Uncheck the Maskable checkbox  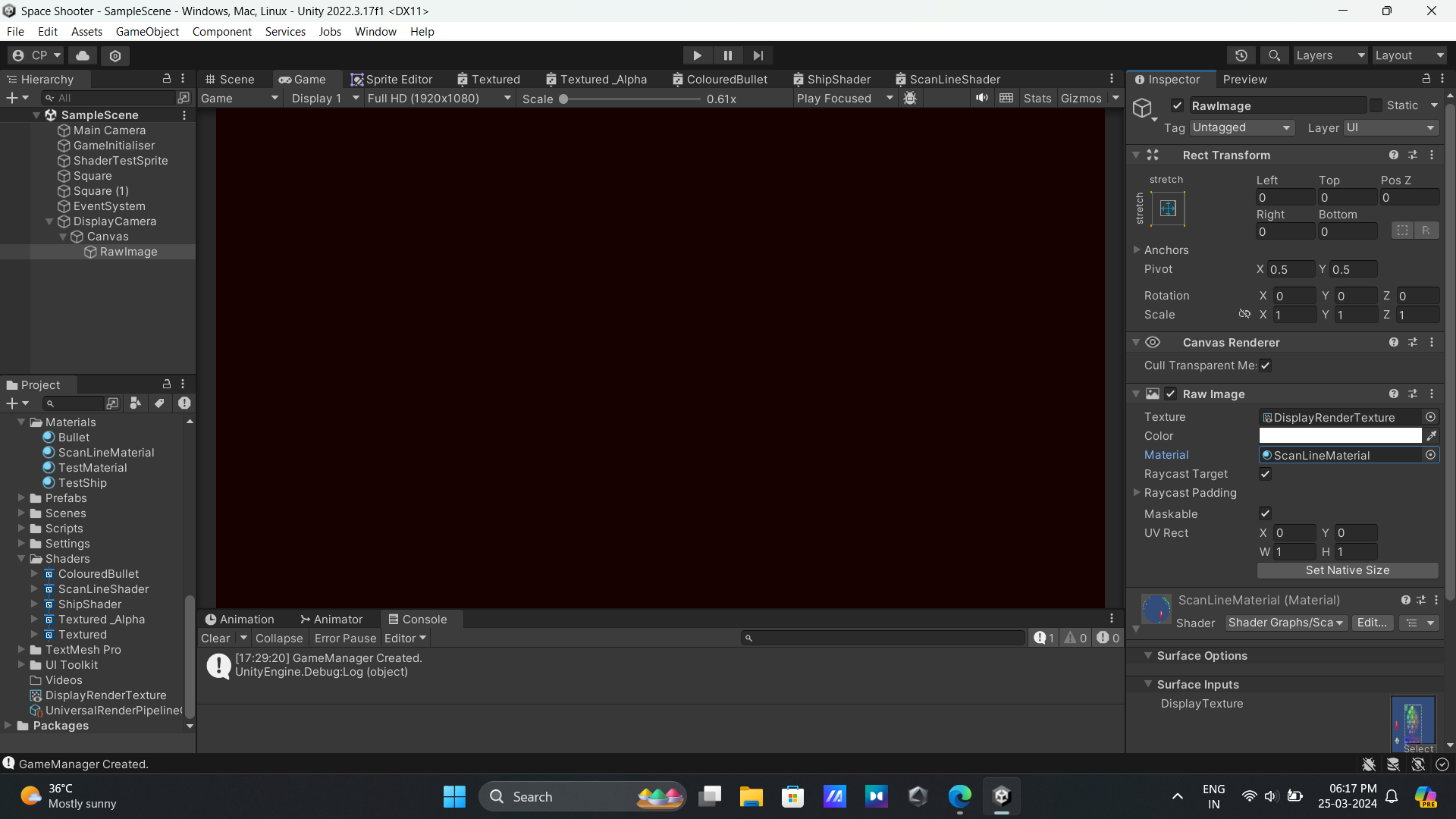point(1265,513)
